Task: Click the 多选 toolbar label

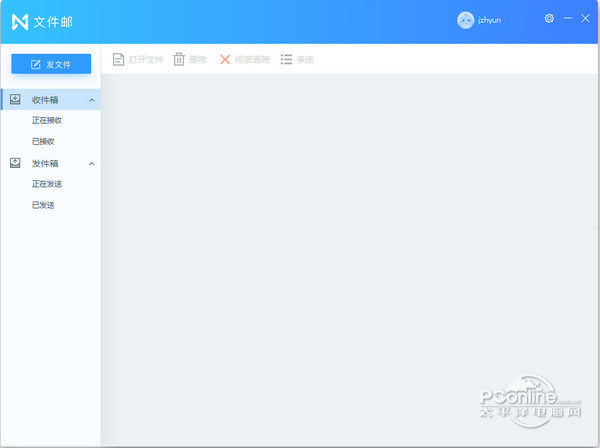Action: pos(305,59)
